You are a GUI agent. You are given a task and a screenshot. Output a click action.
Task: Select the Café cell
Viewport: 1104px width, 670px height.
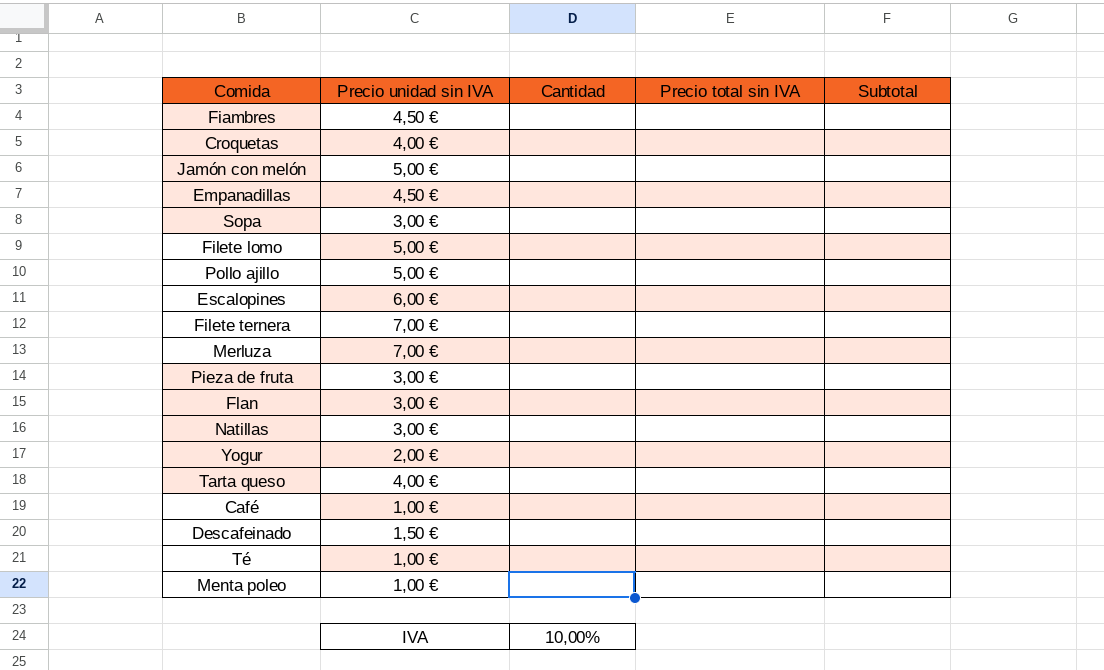(x=242, y=507)
